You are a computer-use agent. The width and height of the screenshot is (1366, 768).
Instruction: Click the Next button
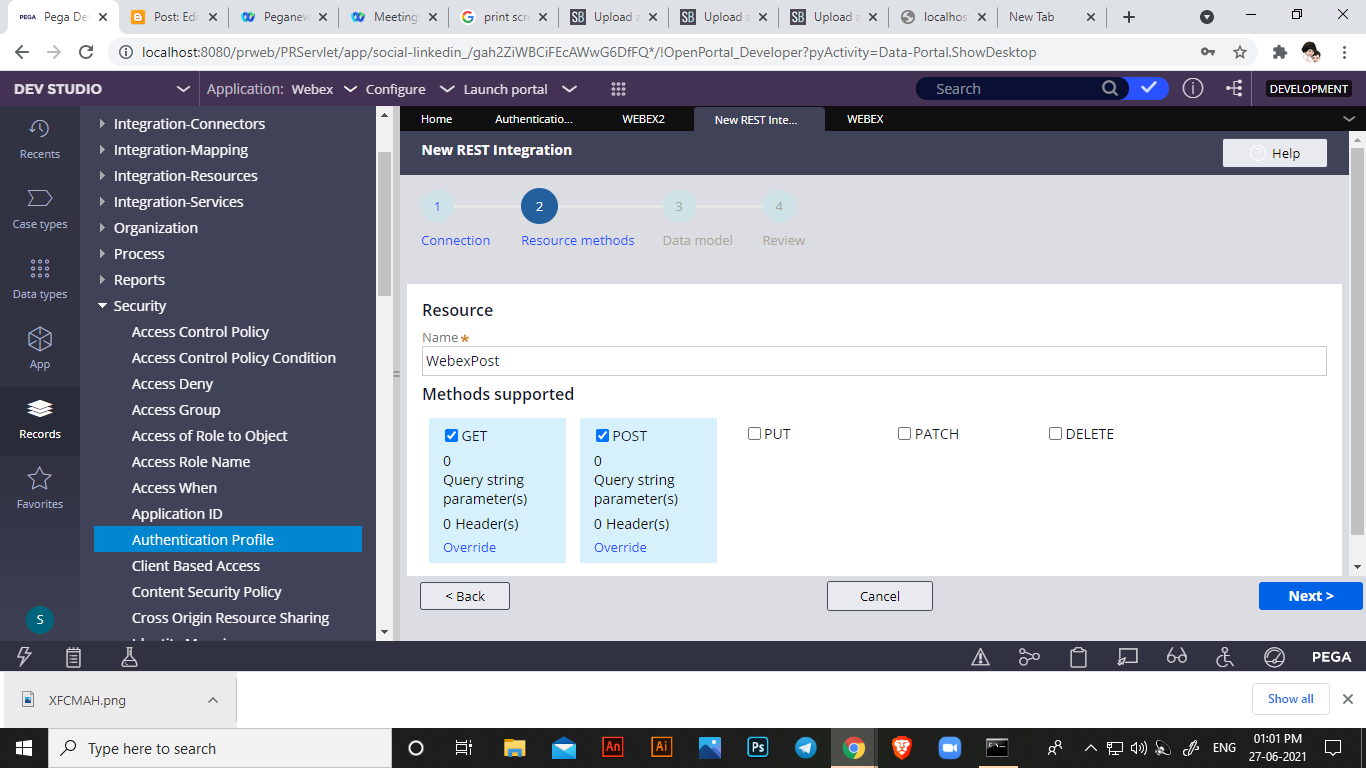point(1310,596)
